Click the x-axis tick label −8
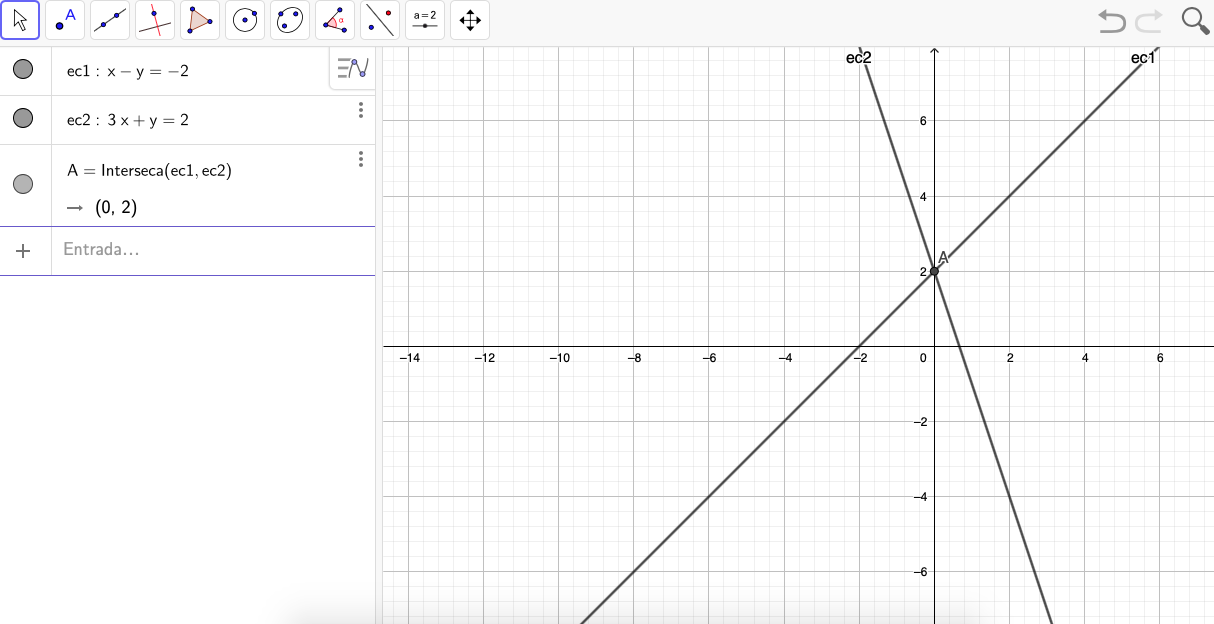 click(634, 357)
